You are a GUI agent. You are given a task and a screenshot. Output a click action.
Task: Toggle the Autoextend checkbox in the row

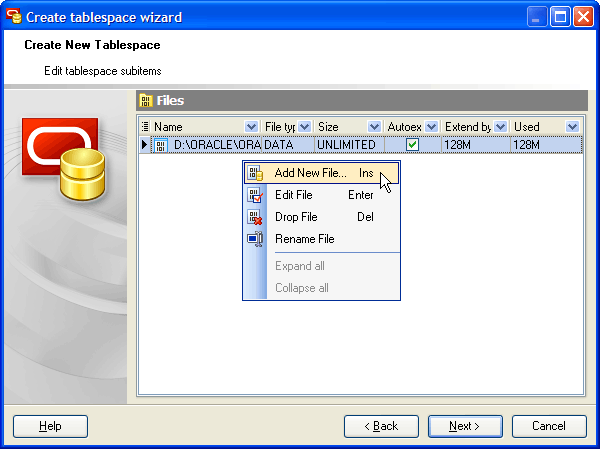pyautogui.click(x=412, y=145)
